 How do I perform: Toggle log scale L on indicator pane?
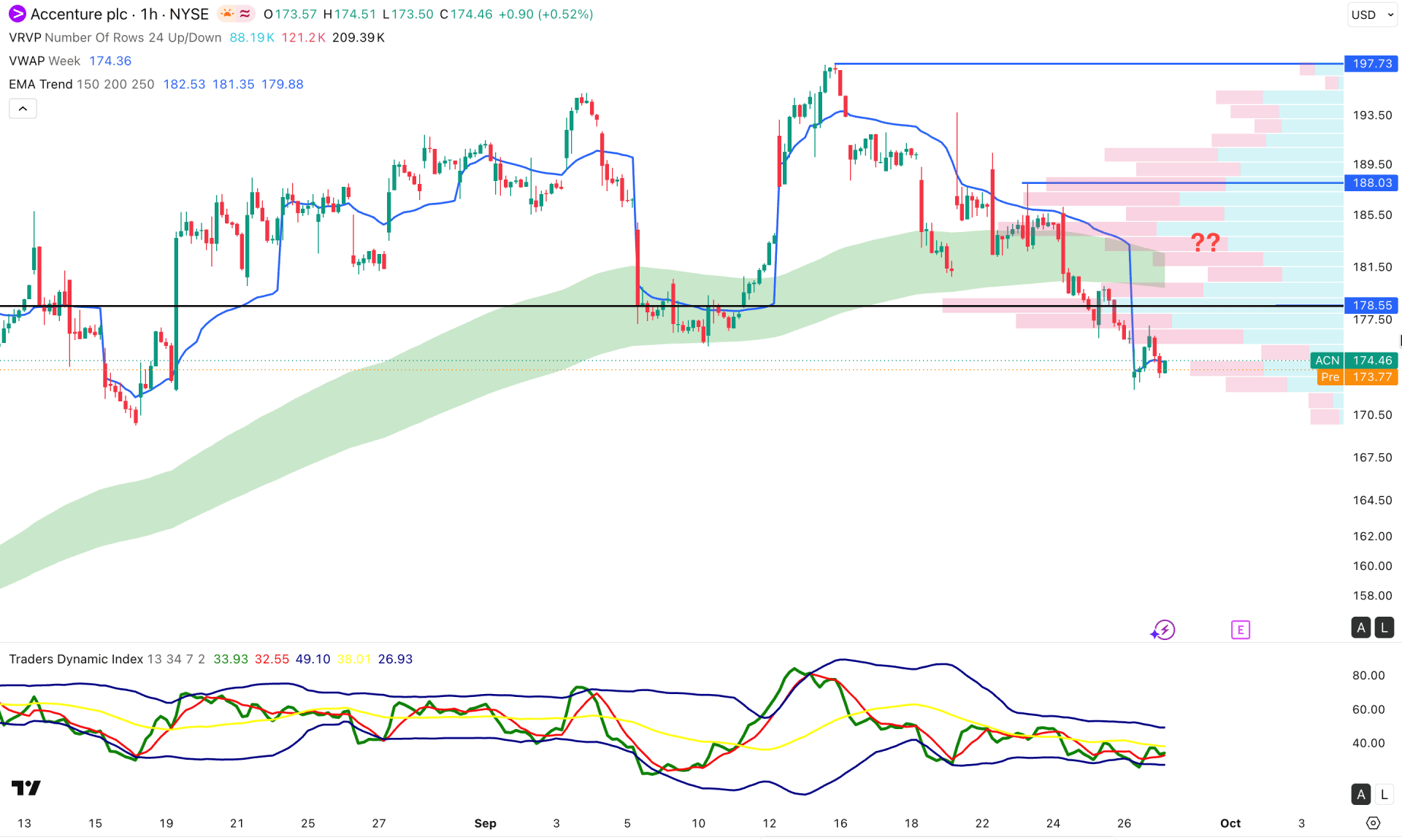point(1384,794)
